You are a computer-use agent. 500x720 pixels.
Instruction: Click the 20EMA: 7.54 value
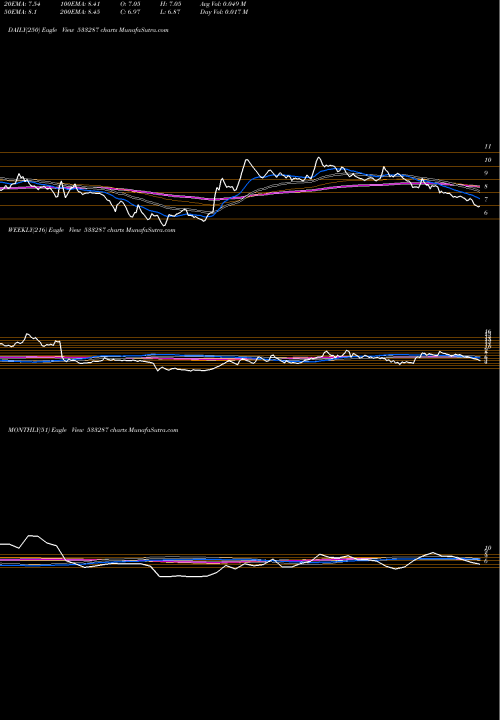(x=22, y=4)
